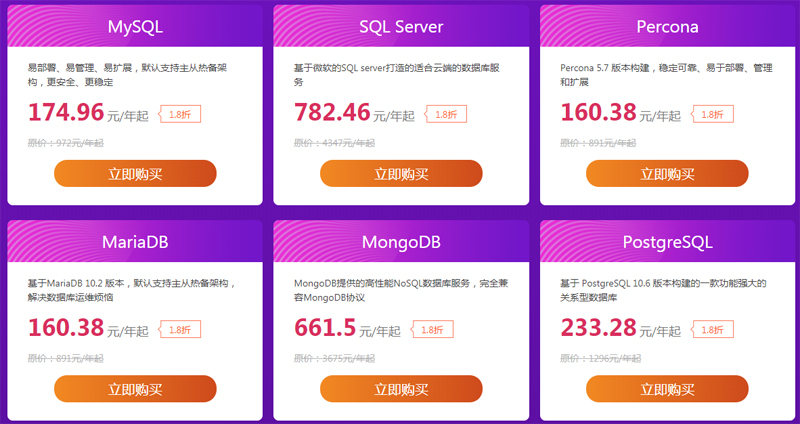Buy the Percona database plan
The image size is (800, 424).
coord(667,173)
